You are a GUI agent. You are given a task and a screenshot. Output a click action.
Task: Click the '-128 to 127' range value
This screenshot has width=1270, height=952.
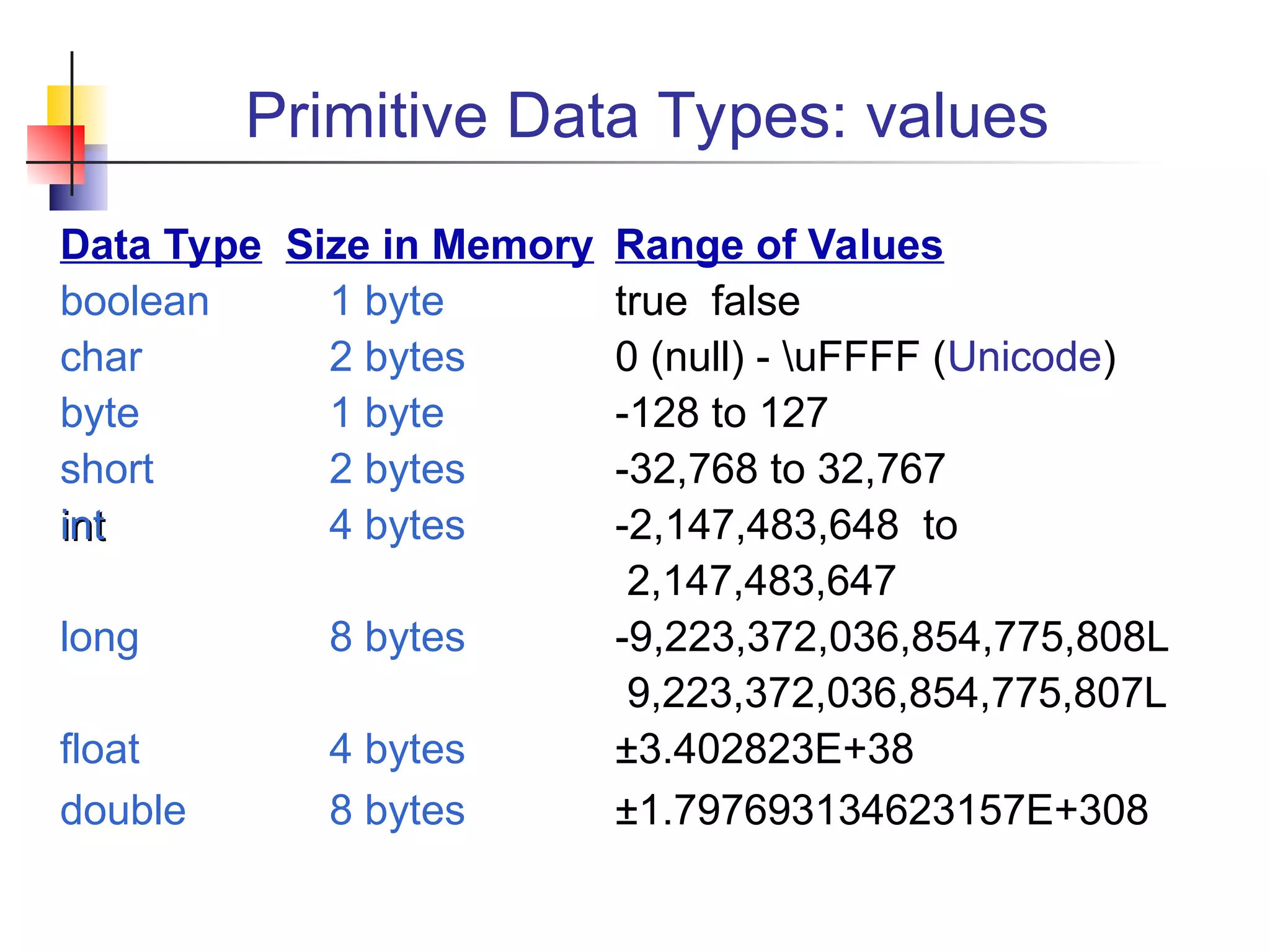click(721, 413)
